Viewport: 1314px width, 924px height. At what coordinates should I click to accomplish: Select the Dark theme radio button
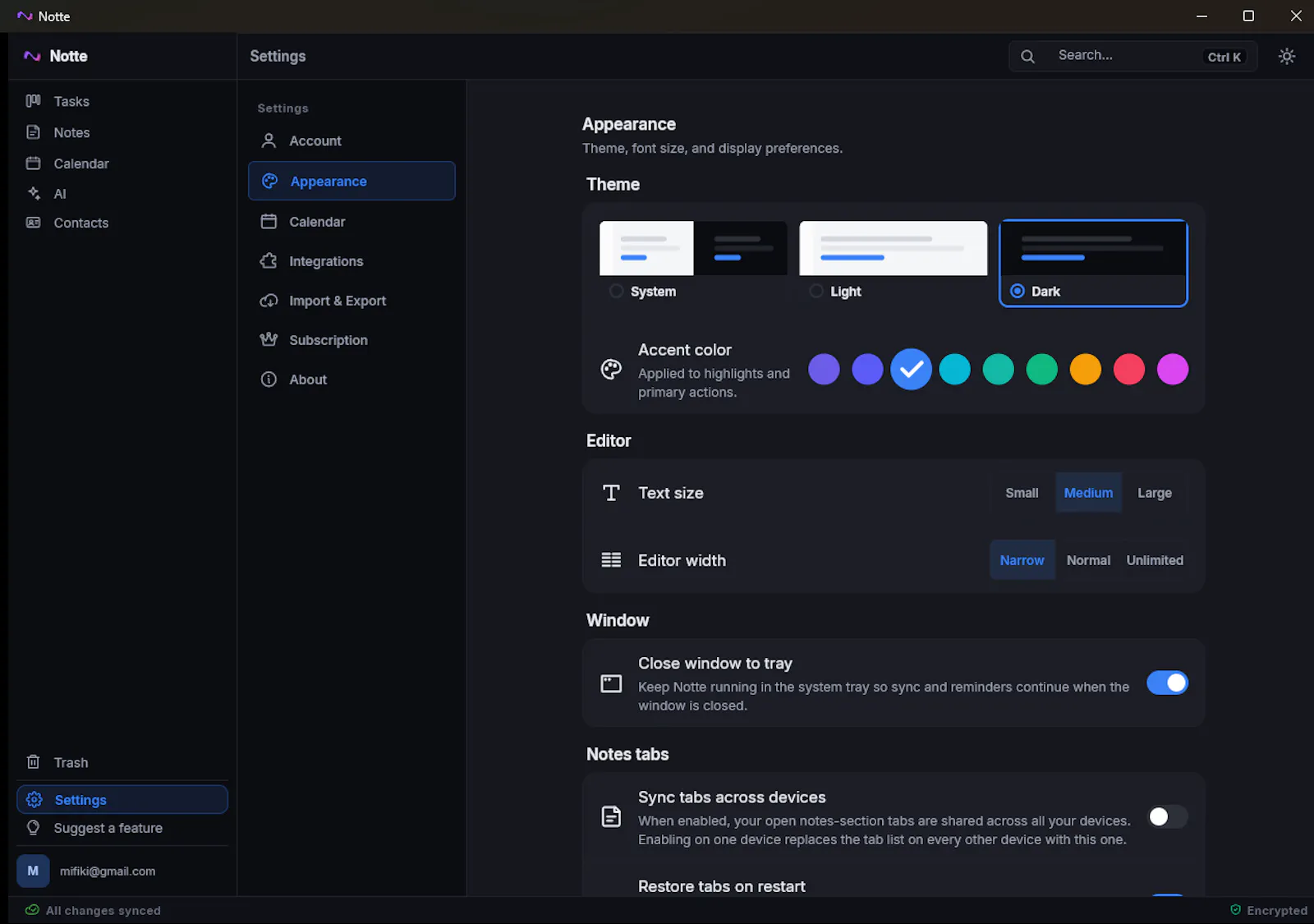click(1017, 291)
